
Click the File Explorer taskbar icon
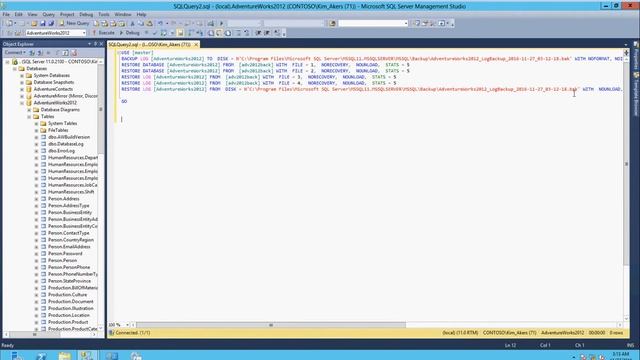point(64,356)
